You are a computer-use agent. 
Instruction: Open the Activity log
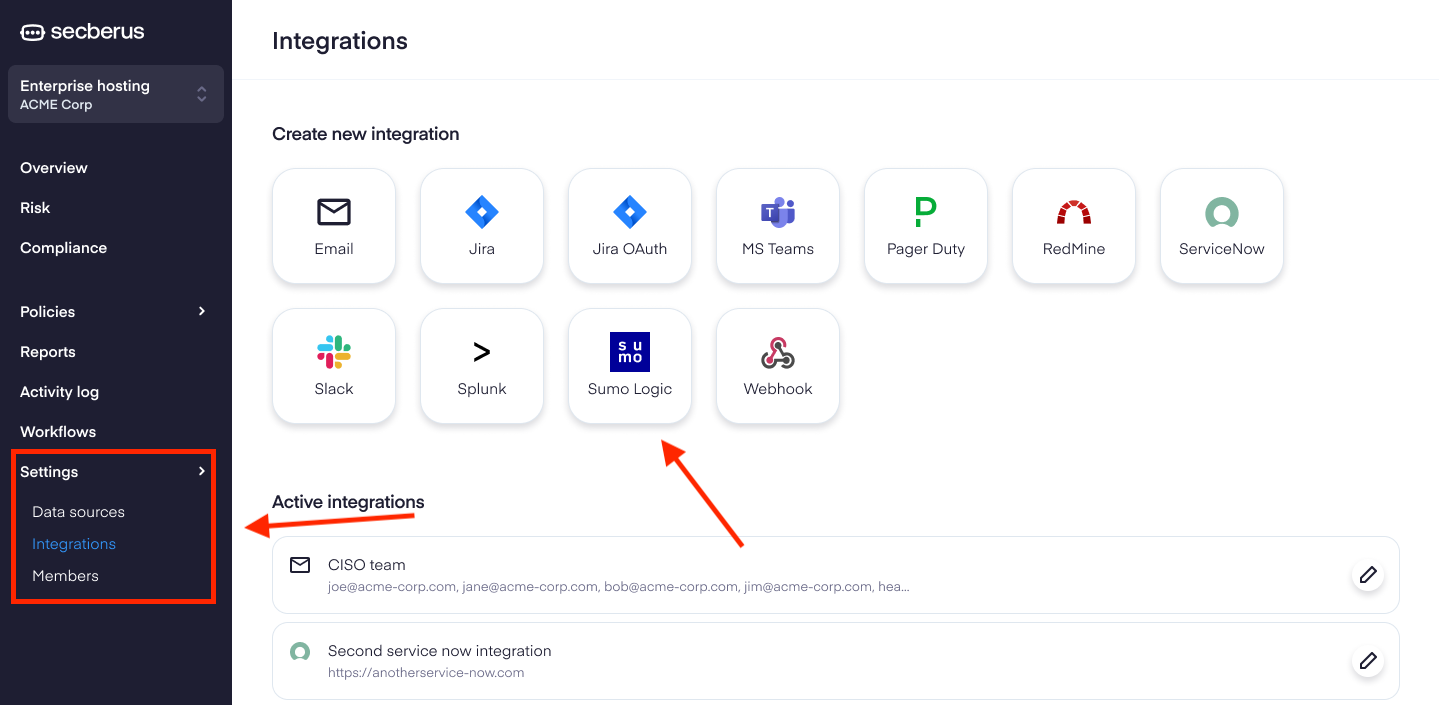59,392
